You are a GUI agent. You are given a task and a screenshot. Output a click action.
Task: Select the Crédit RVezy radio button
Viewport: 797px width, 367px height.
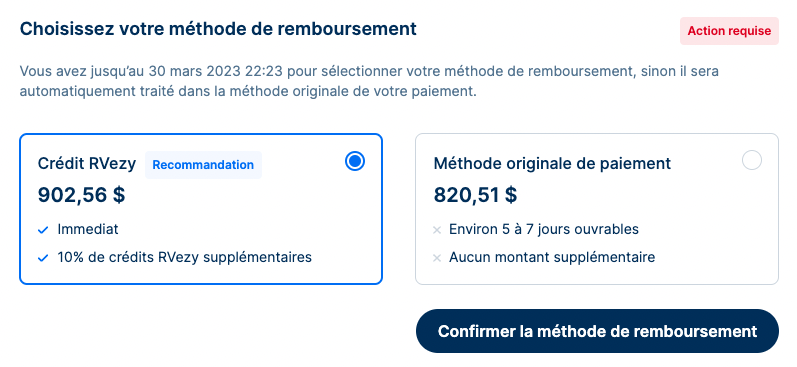pyautogui.click(x=355, y=162)
